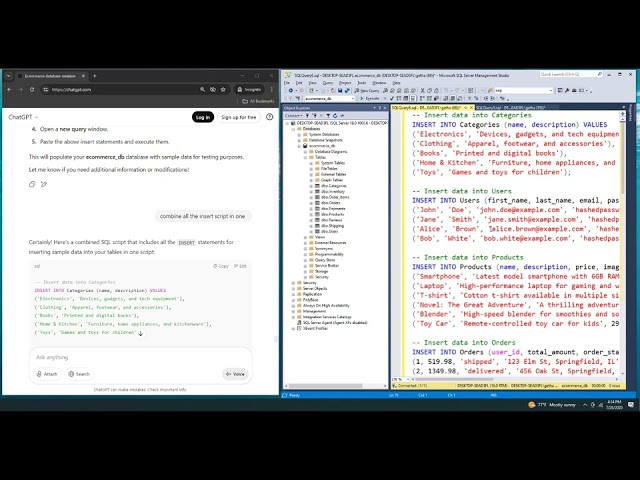Click the Parse checkmark icon beside Execute
640x480 pixels.
click(392, 98)
